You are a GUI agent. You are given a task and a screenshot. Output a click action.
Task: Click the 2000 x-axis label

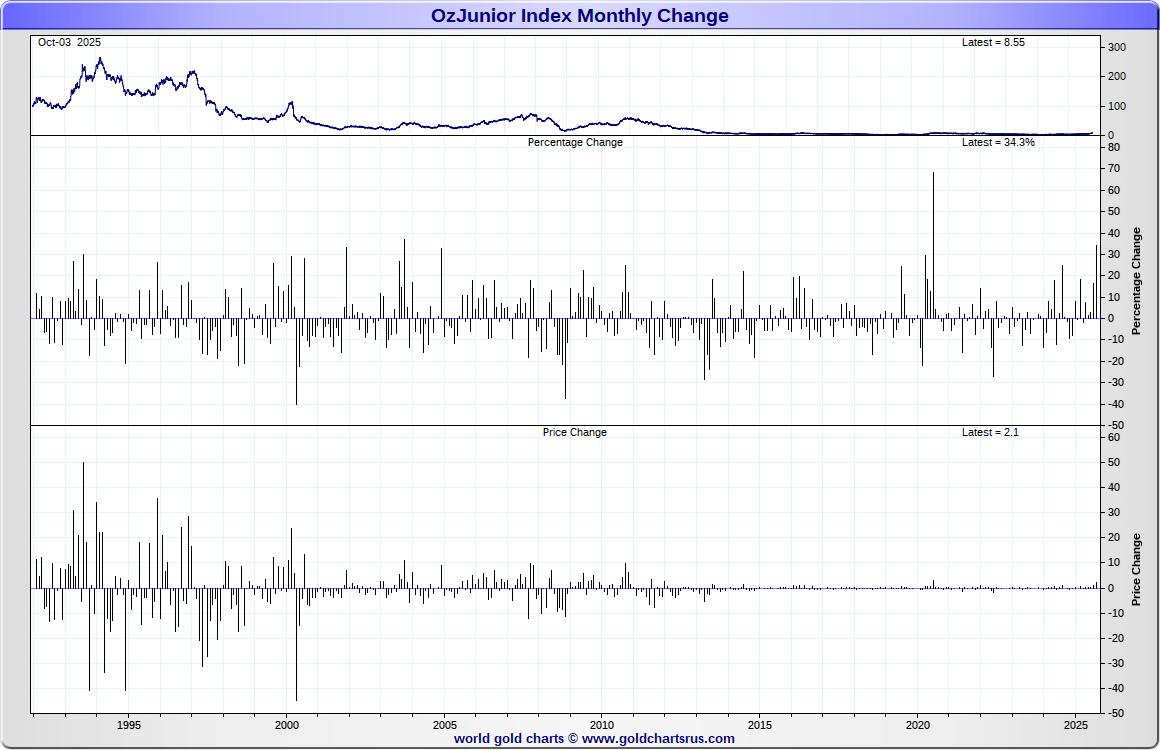pos(287,725)
